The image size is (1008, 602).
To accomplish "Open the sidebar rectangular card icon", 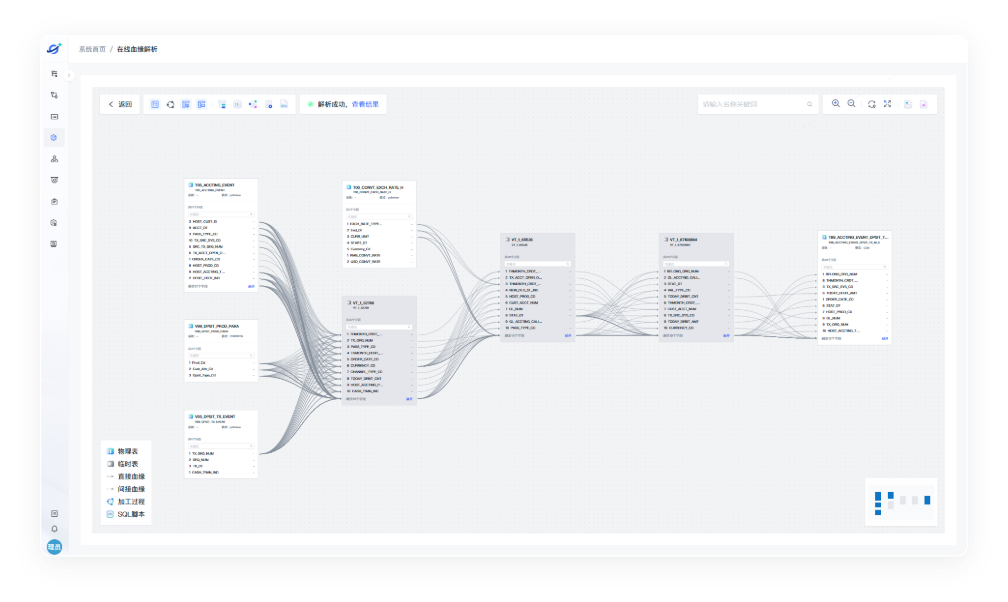I will (x=54, y=116).
